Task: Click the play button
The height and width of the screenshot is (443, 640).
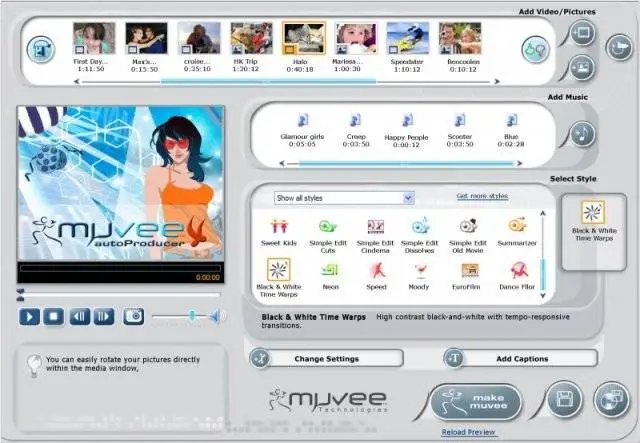Action: (29, 316)
